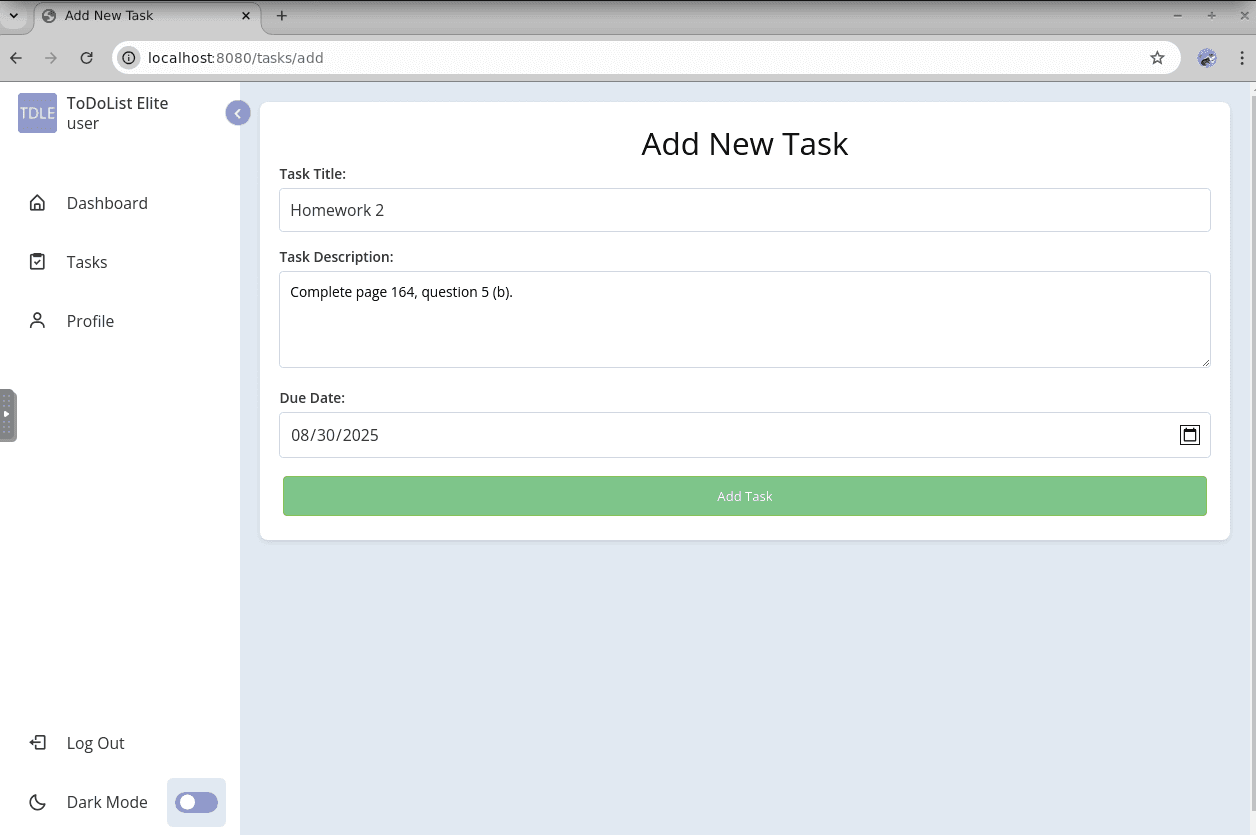Click the browser profile avatar icon
The image size is (1256, 835).
pos(1207,58)
